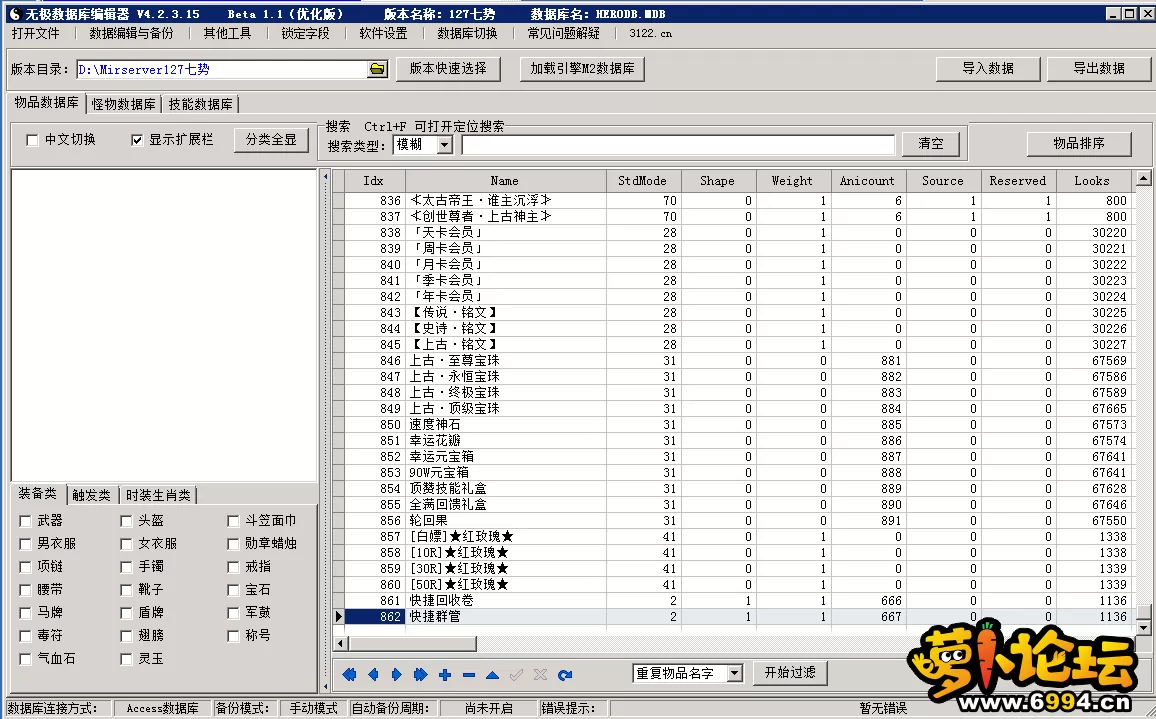This screenshot has width=1156, height=719.
Task: Select the 速度神石 item row
Action: coord(731,425)
